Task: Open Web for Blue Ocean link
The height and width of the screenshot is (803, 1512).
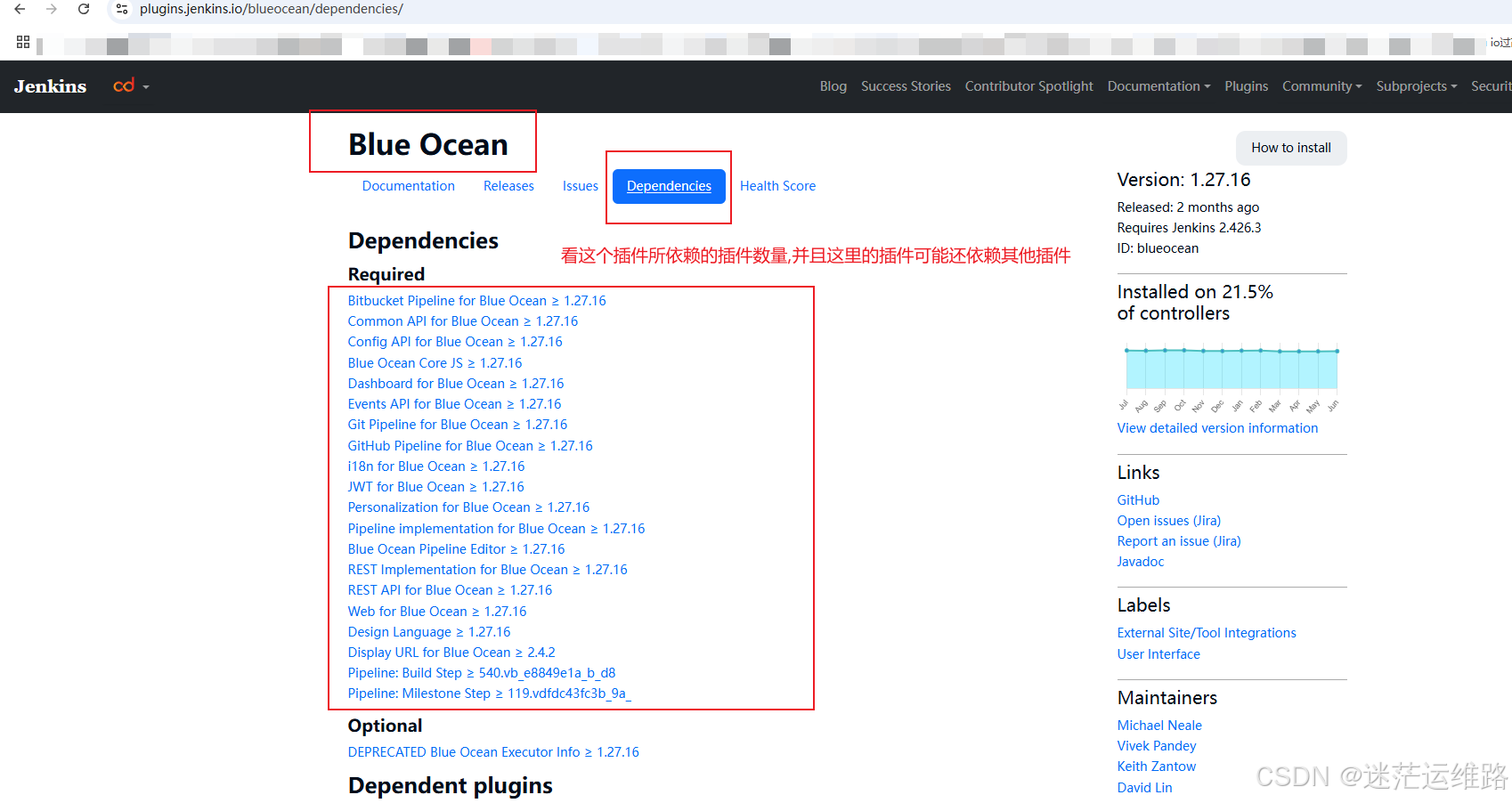Action: point(437,612)
